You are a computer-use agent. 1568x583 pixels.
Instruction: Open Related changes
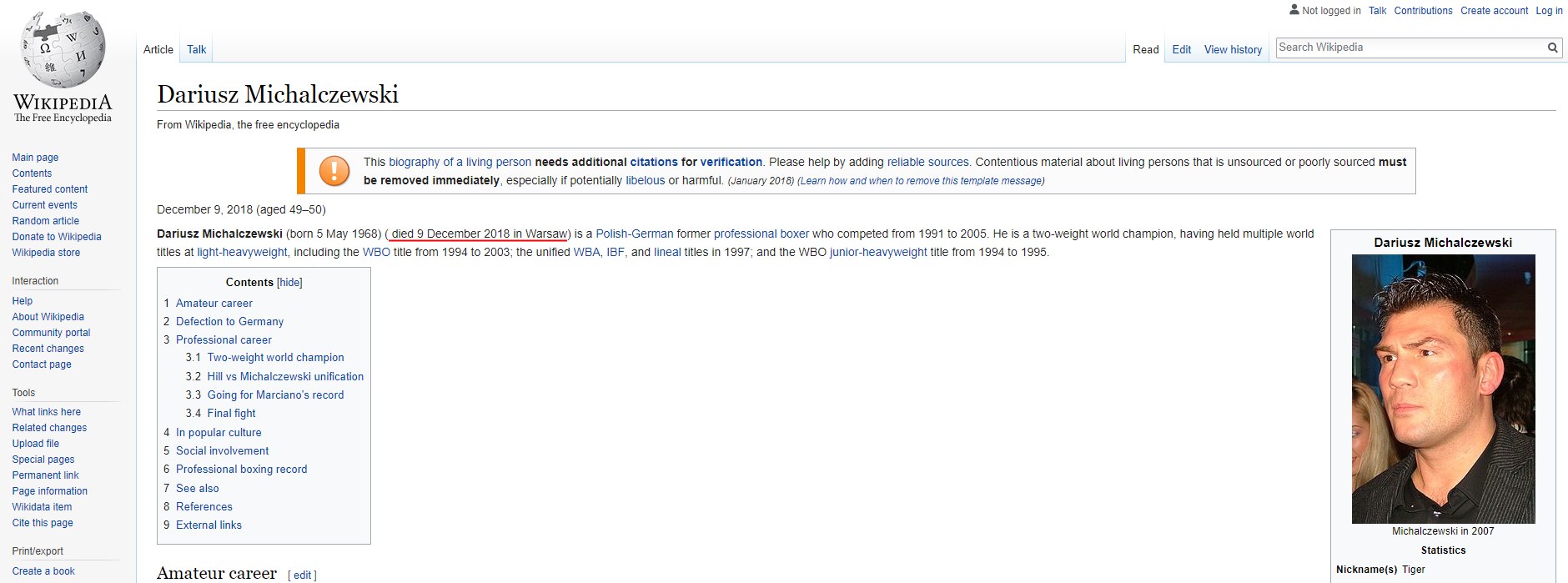(x=49, y=428)
